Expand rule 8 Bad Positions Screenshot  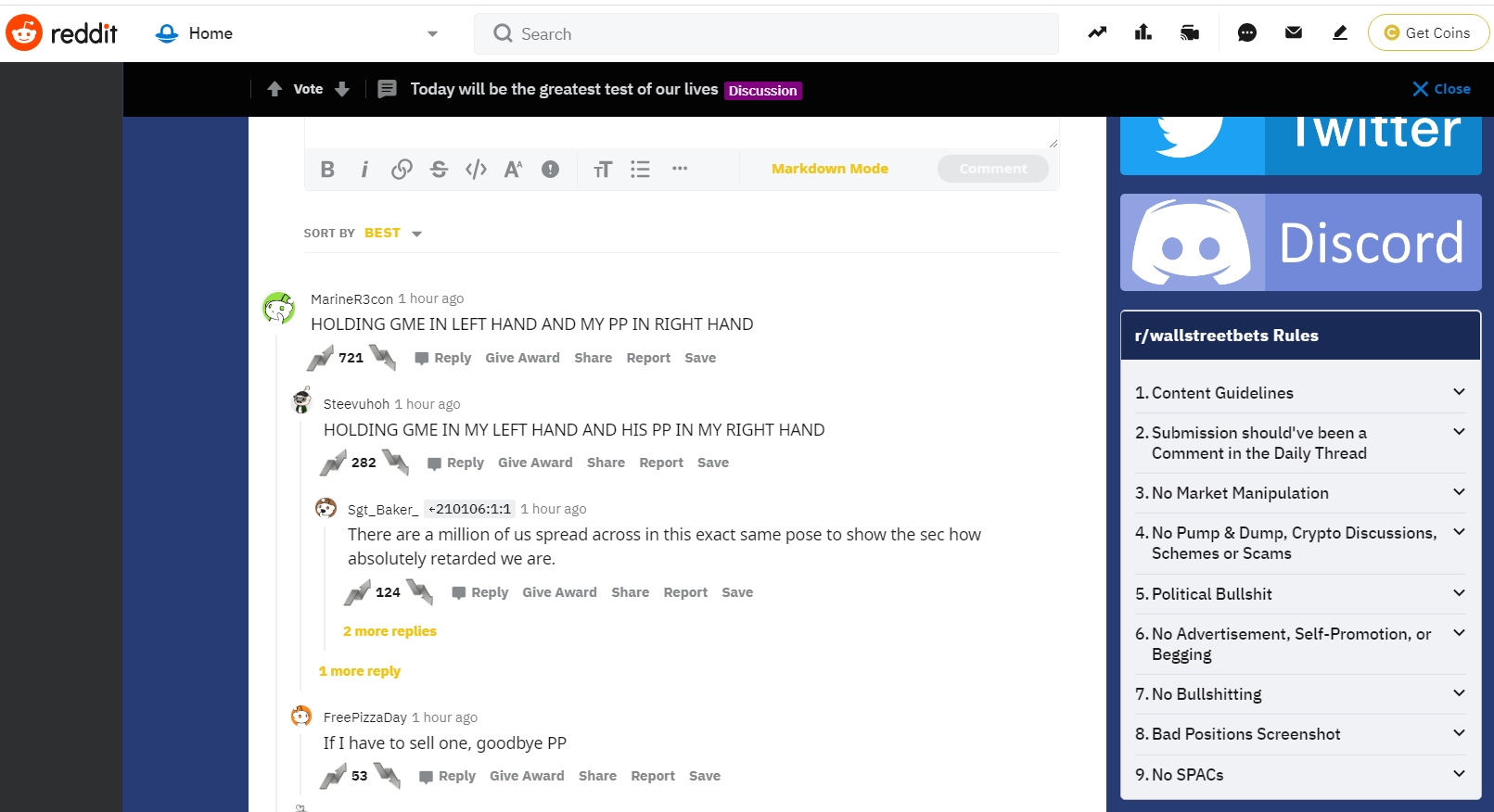click(x=1300, y=734)
